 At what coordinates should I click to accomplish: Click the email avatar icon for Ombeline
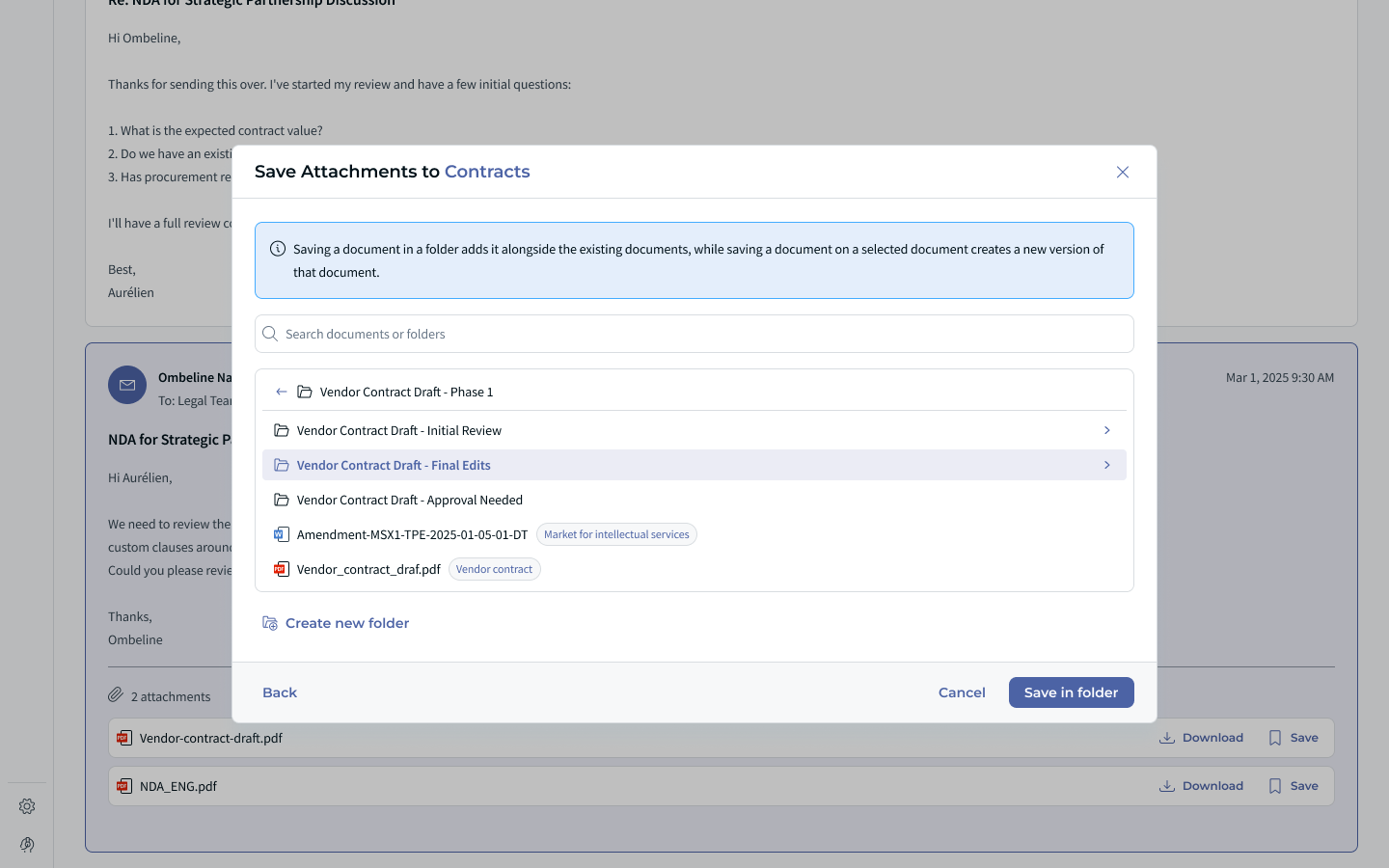click(x=127, y=385)
